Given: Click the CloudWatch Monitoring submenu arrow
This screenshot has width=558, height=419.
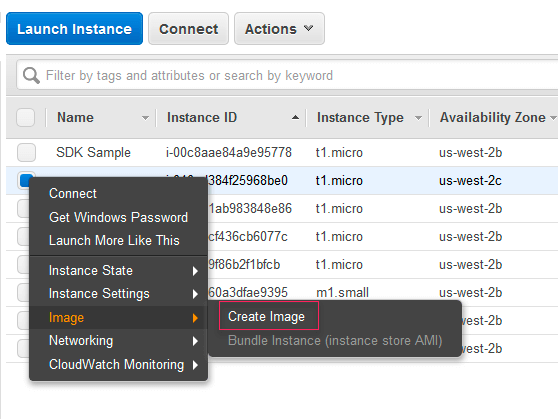Looking at the screenshot, I should (x=195, y=365).
